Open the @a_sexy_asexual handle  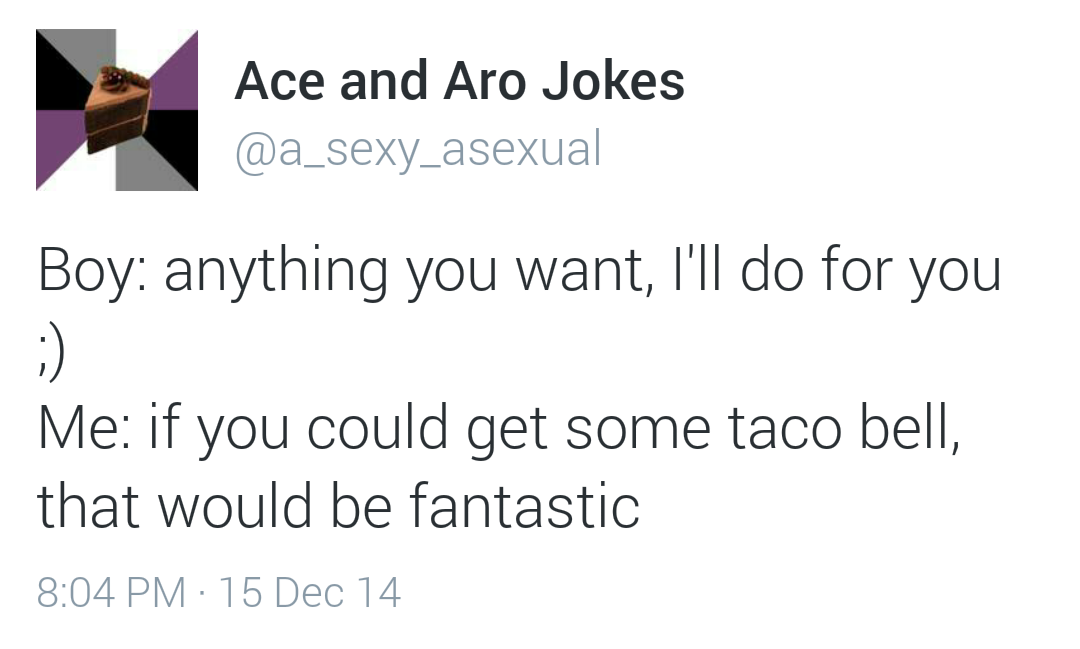coord(418,150)
